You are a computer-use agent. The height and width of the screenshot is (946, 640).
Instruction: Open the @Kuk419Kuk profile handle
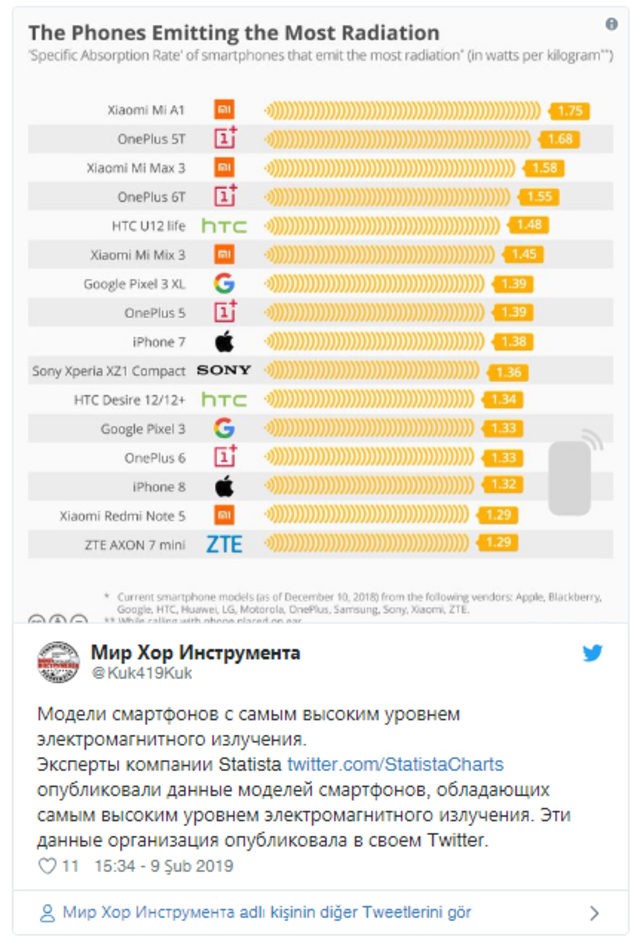point(127,674)
